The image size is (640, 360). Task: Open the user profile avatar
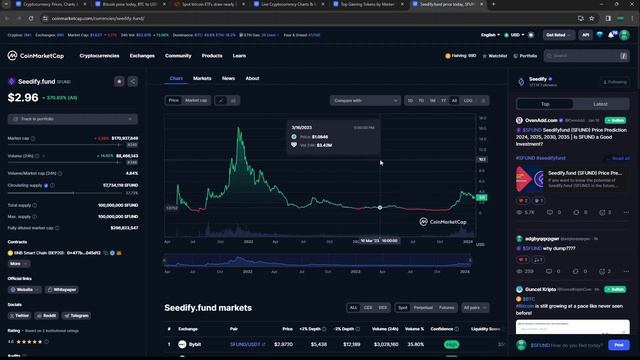tap(624, 35)
